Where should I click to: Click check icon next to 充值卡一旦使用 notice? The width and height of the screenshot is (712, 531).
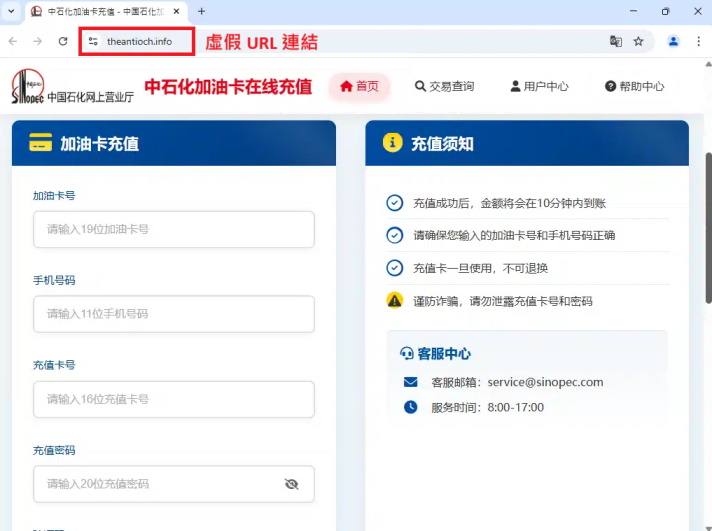tap(395, 268)
